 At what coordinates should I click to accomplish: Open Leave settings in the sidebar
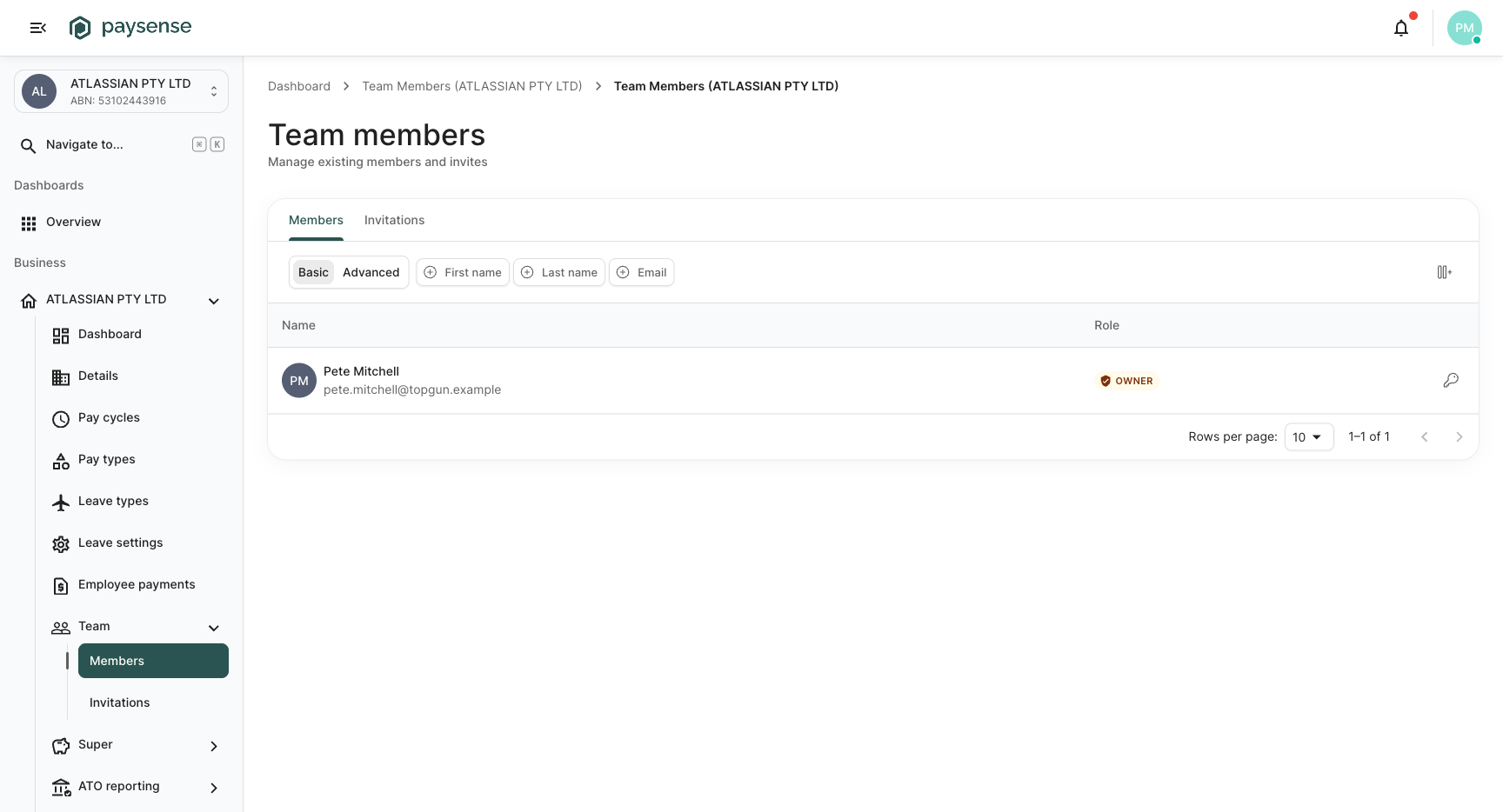[137, 542]
